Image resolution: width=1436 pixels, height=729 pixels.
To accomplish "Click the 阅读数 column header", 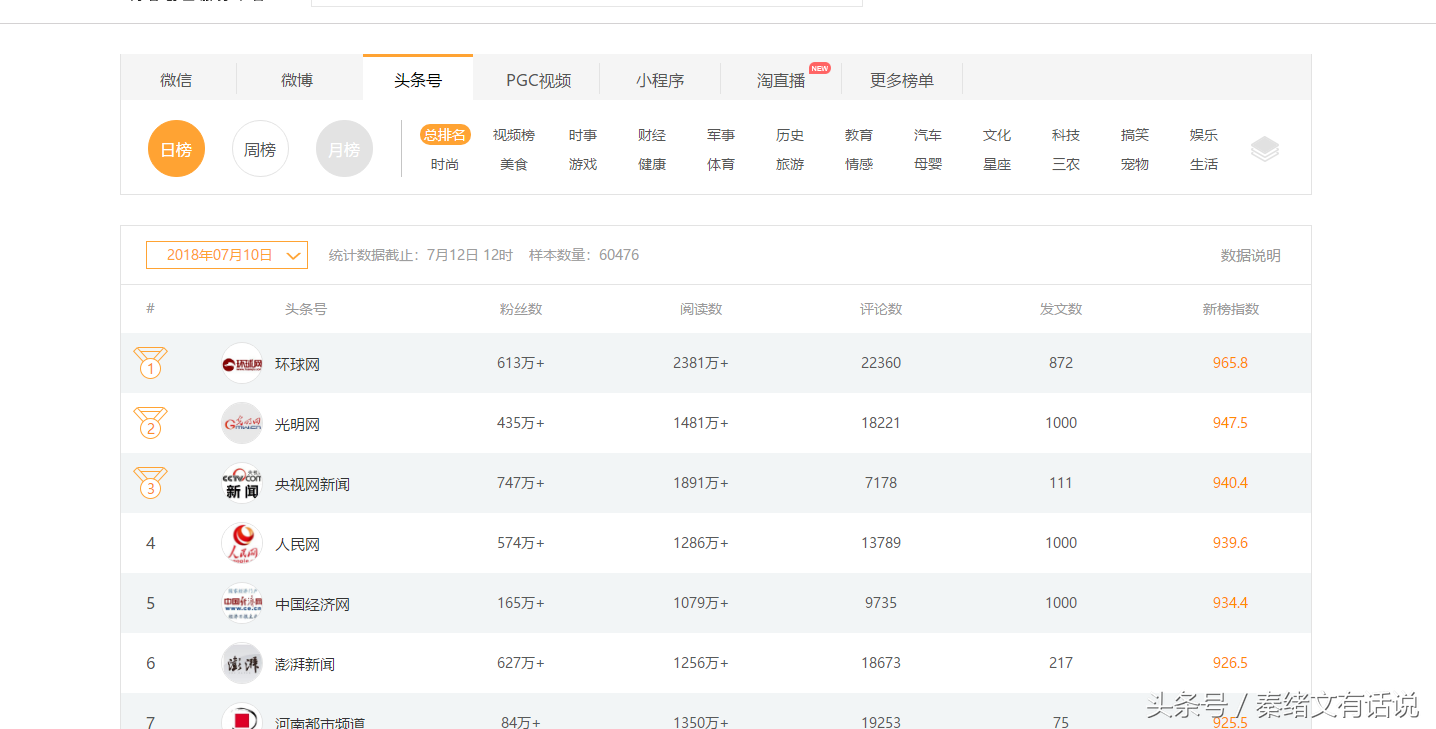I will pyautogui.click(x=701, y=309).
